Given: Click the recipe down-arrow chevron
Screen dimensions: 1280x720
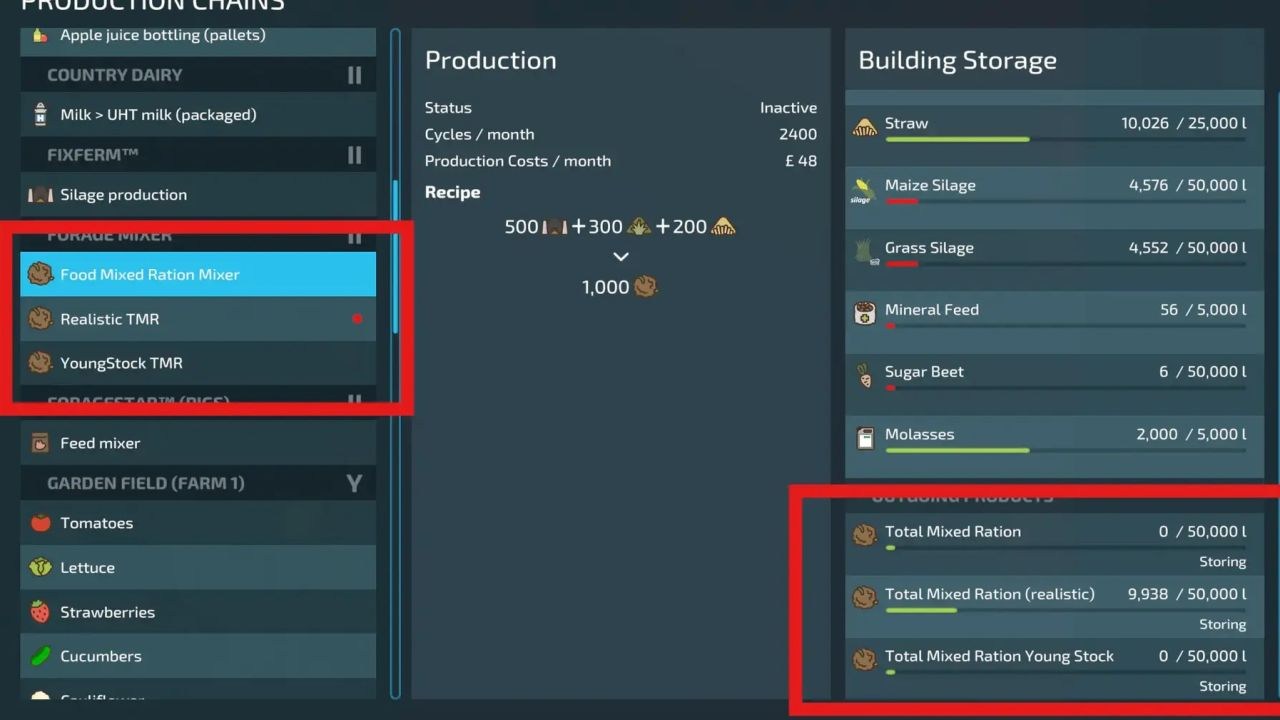Looking at the screenshot, I should [621, 257].
